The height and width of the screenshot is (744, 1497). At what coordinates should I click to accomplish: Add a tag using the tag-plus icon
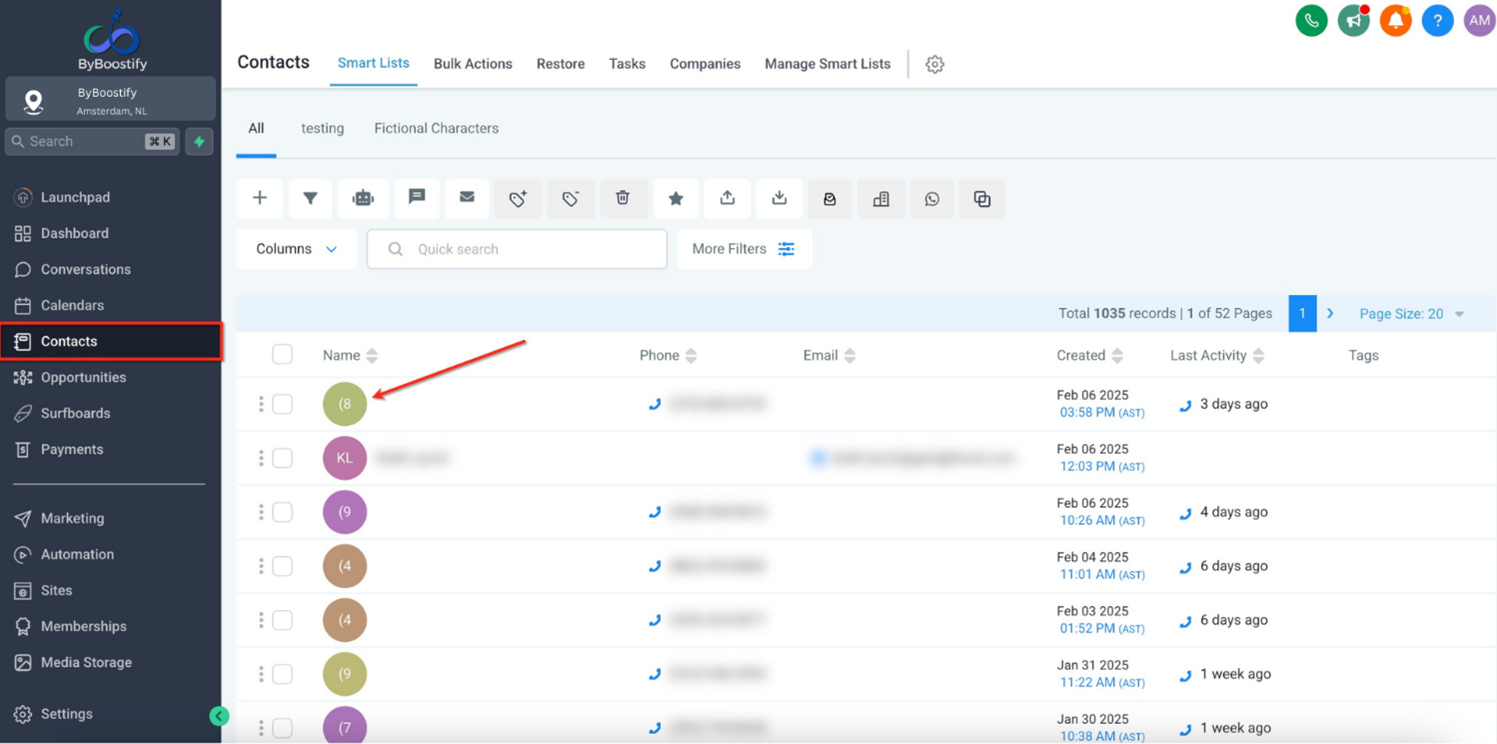click(518, 198)
